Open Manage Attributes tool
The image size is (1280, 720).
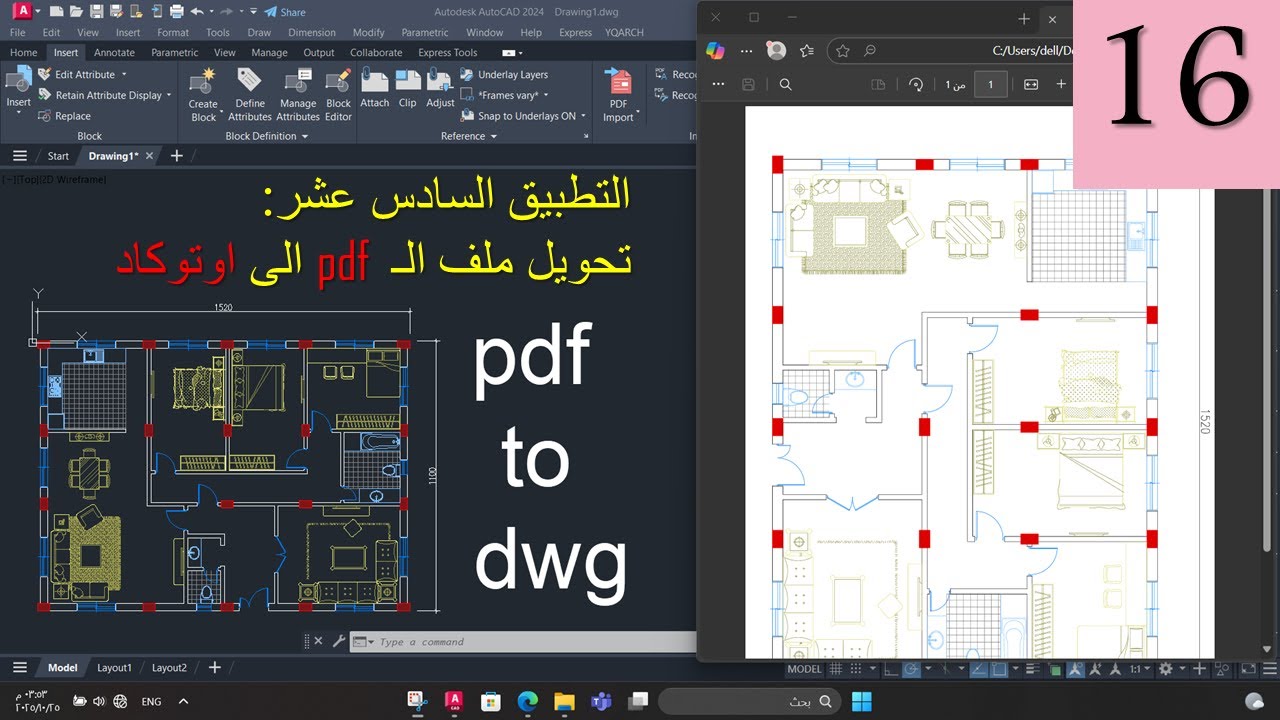(298, 96)
